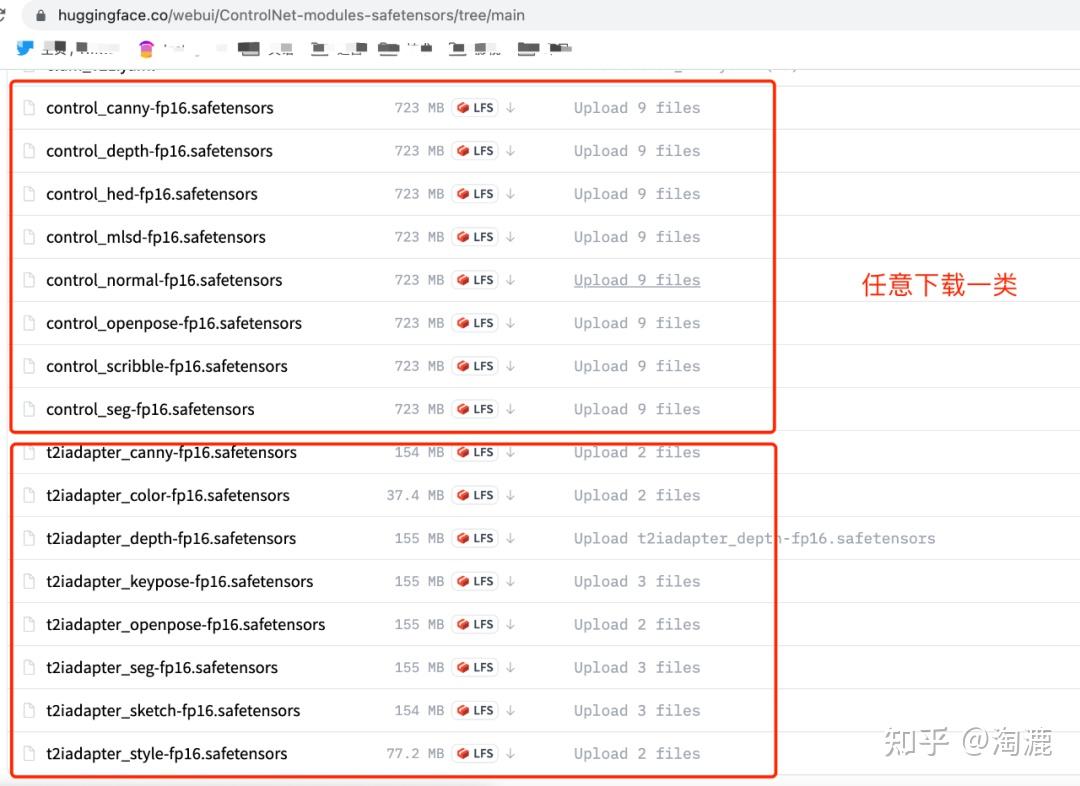Click the LFS badge beside t2iadapter_color-fp16.safetensors
This screenshot has width=1080, height=786.
point(474,495)
